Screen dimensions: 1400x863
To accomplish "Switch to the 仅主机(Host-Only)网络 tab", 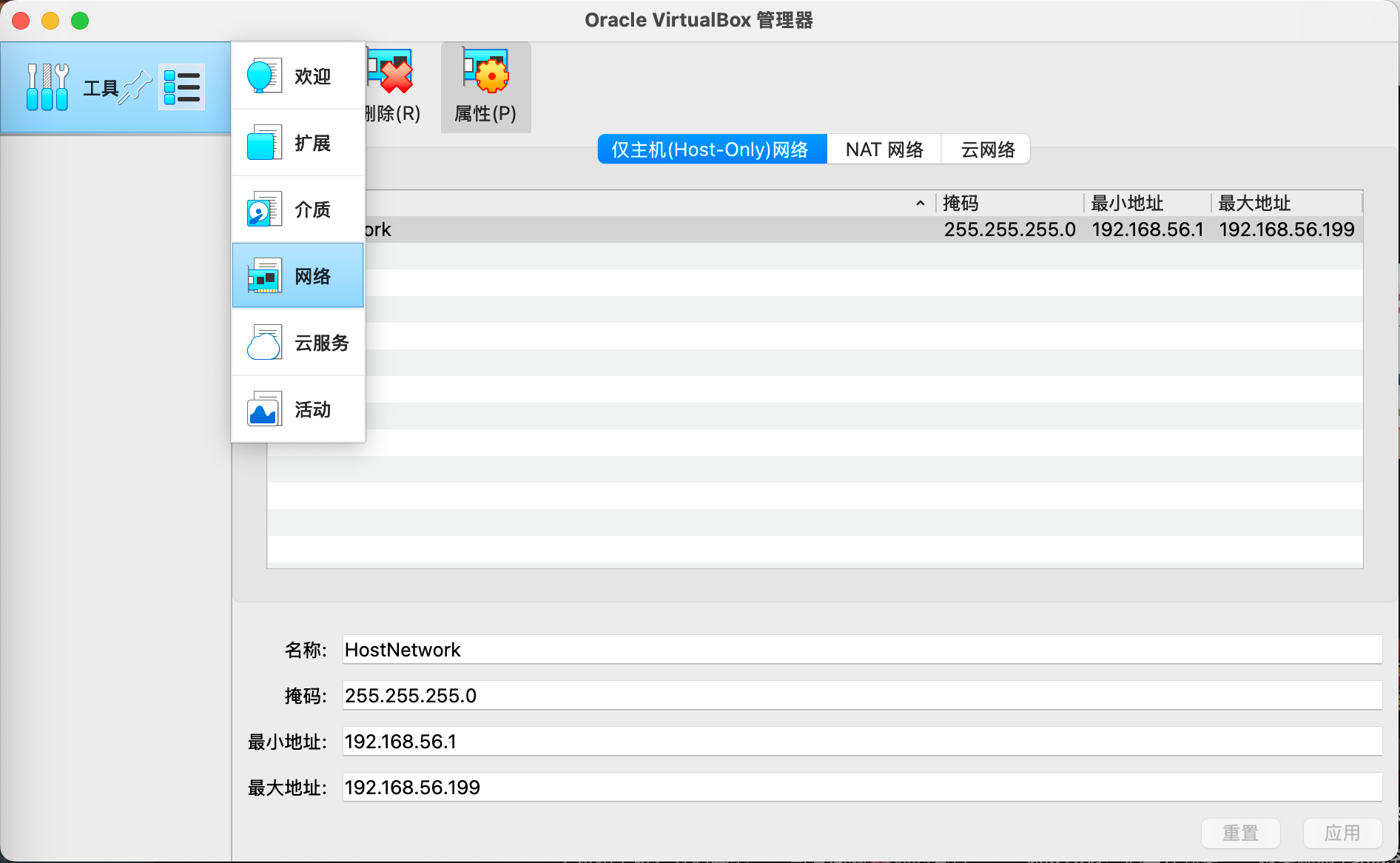I will tap(711, 150).
